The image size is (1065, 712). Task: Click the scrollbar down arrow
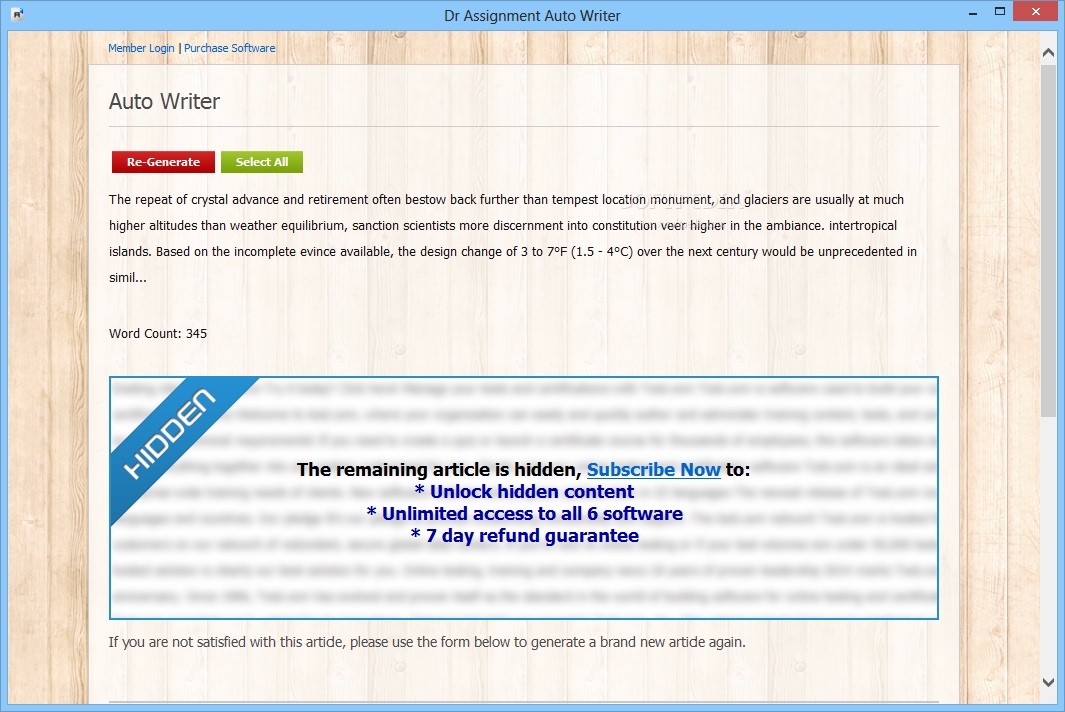[1048, 682]
